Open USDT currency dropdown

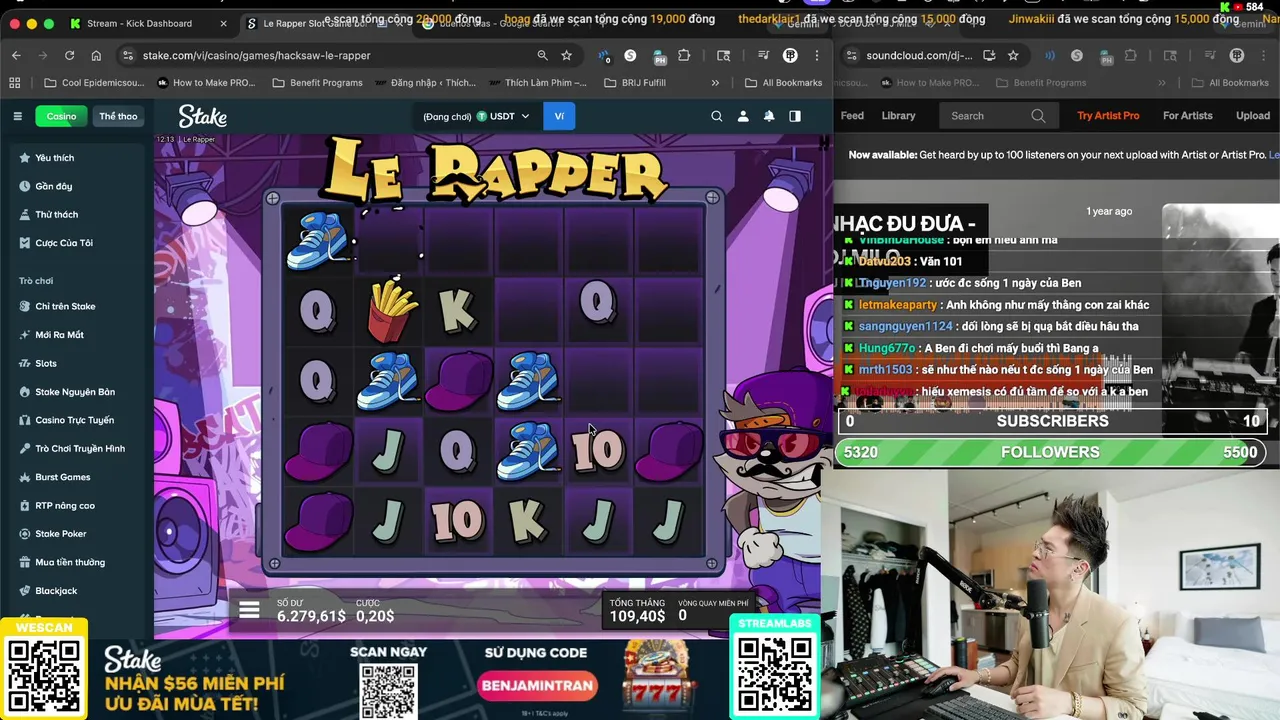[503, 116]
